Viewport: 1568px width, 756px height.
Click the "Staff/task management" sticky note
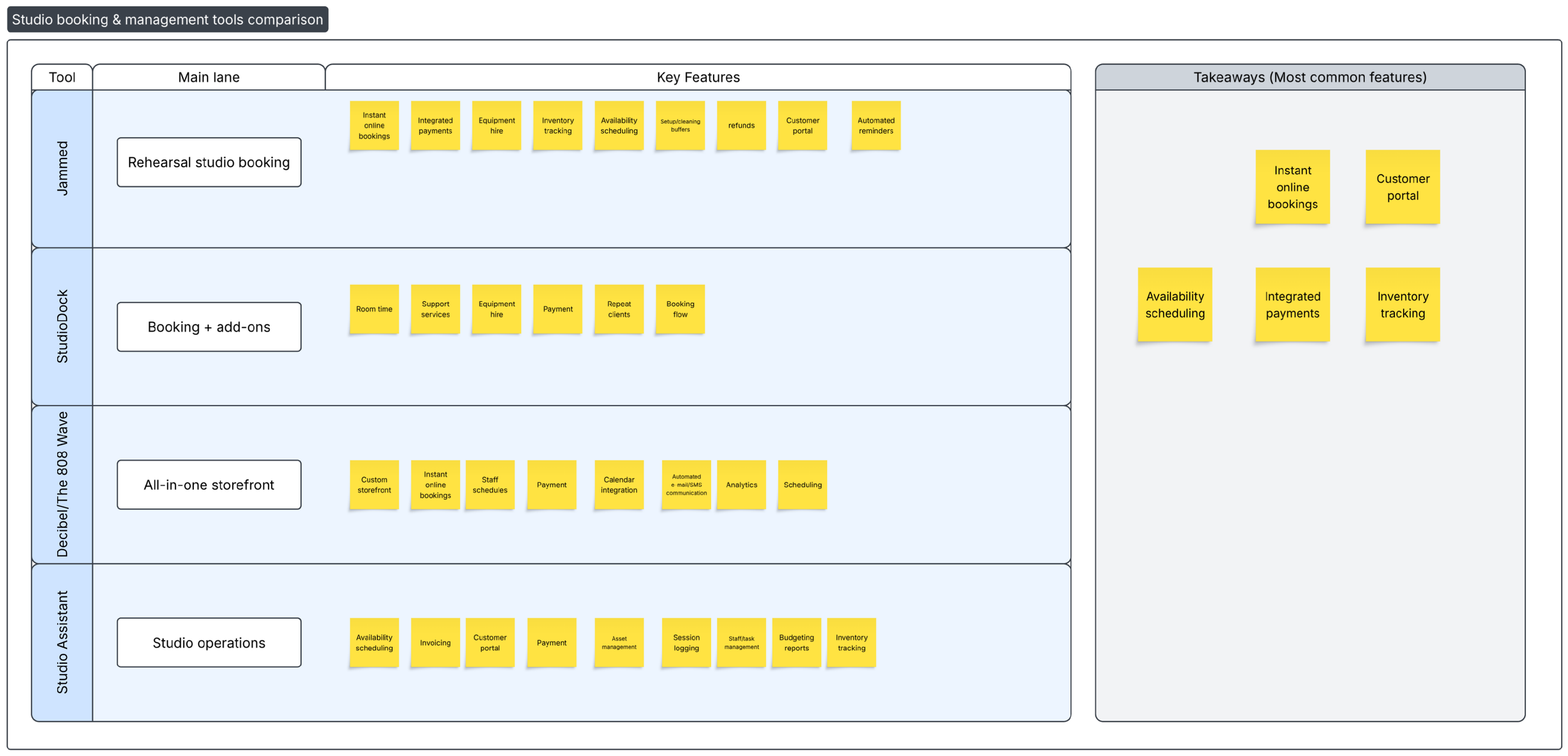pyautogui.click(x=741, y=643)
